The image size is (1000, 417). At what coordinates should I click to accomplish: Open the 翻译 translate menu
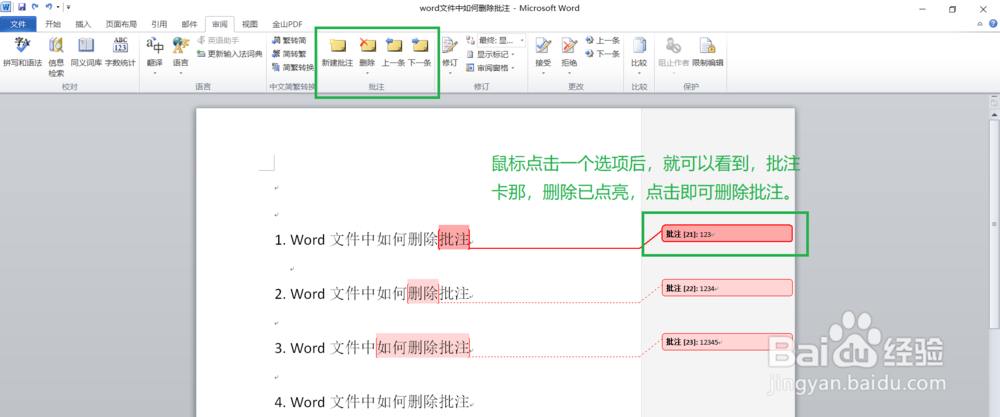pos(154,56)
